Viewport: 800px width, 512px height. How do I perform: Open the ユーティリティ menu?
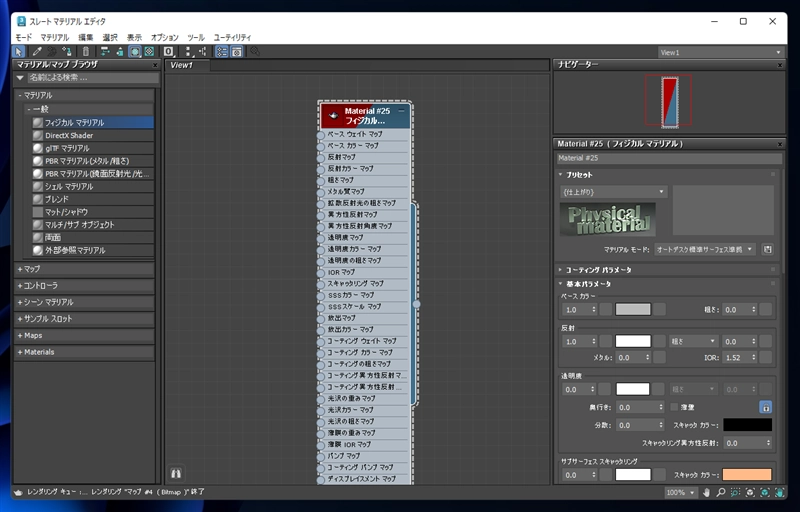[232, 37]
